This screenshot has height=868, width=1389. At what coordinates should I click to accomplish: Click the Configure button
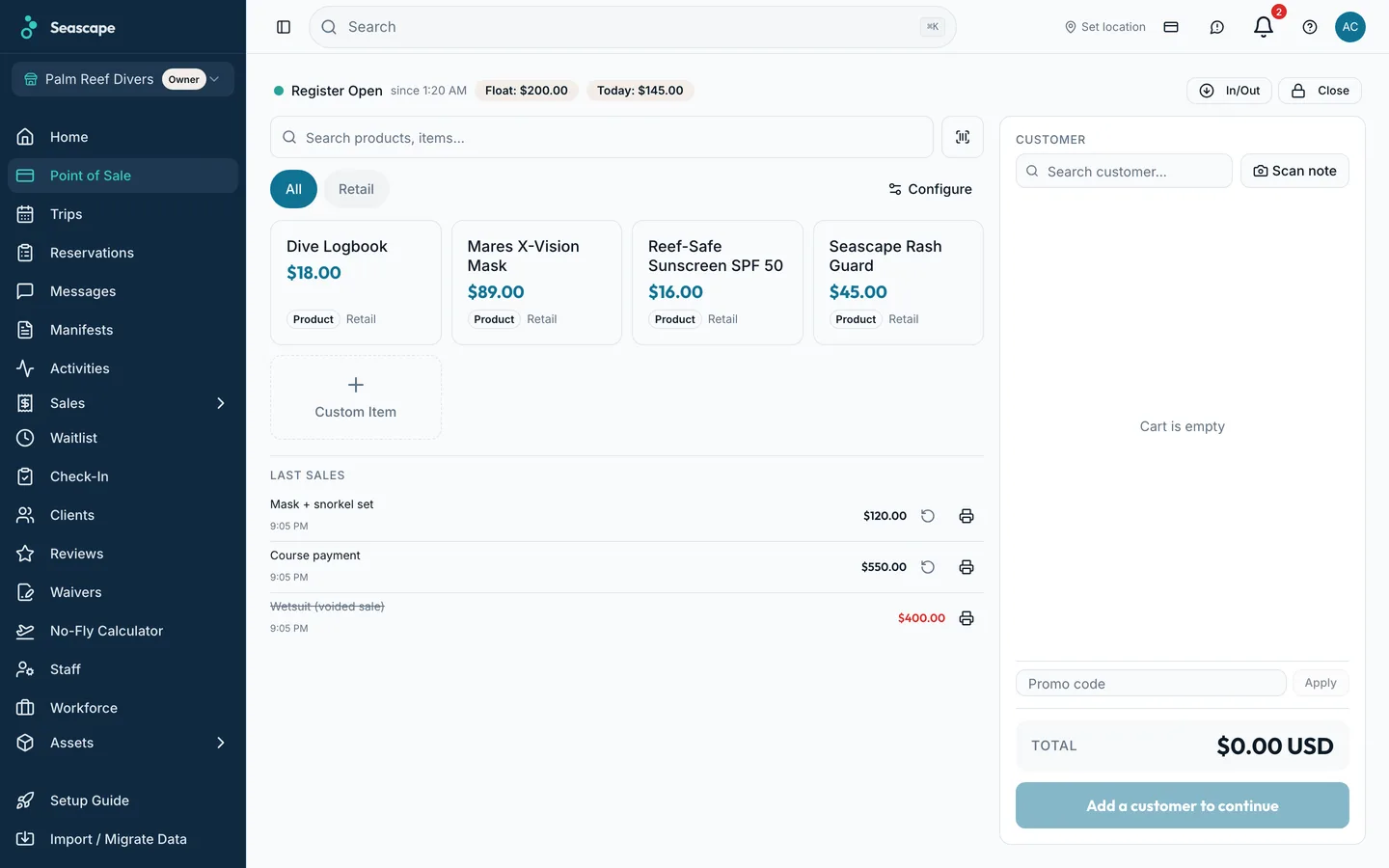(930, 189)
